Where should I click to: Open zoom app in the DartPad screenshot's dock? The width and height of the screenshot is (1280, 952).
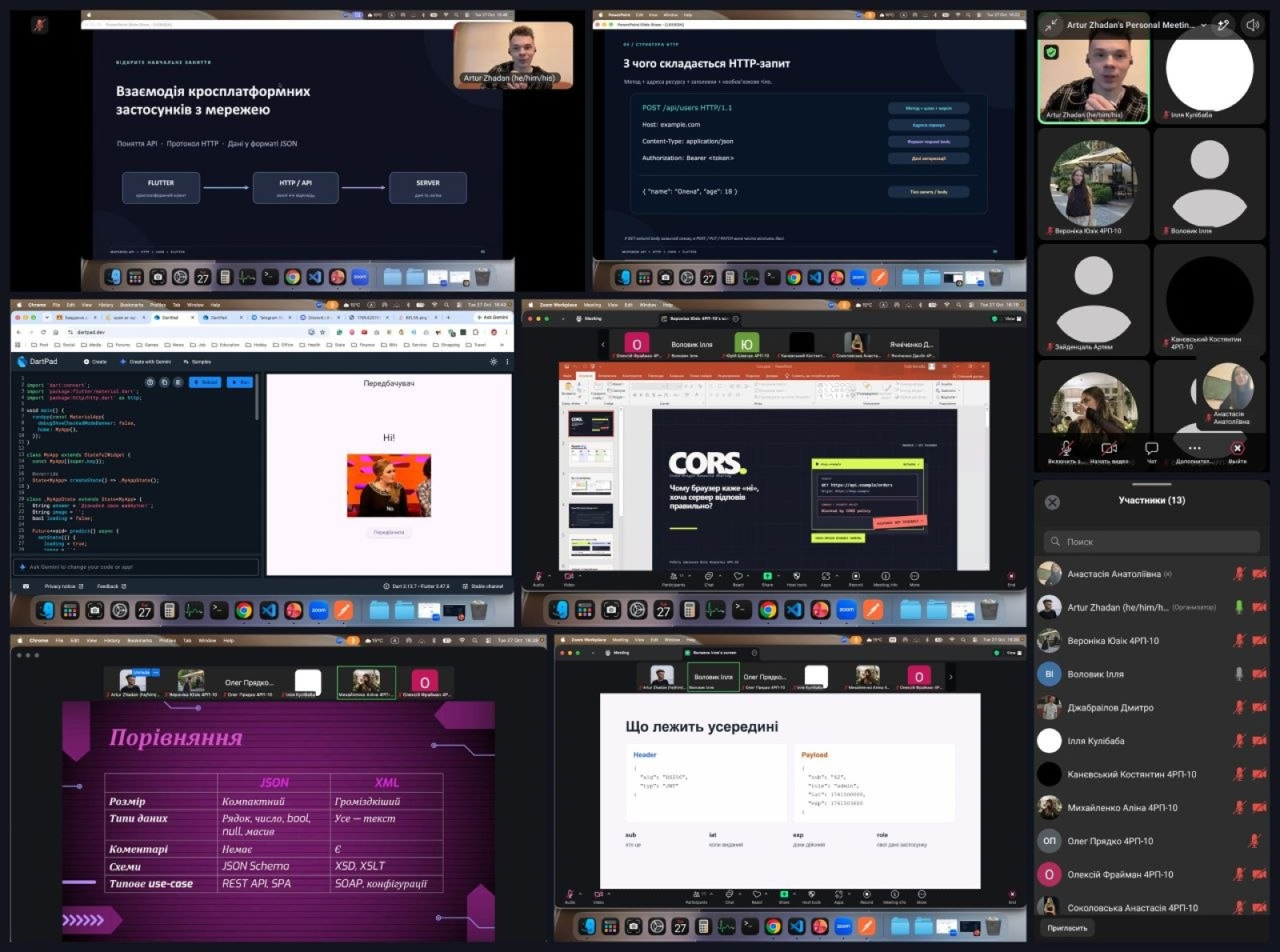tap(318, 610)
